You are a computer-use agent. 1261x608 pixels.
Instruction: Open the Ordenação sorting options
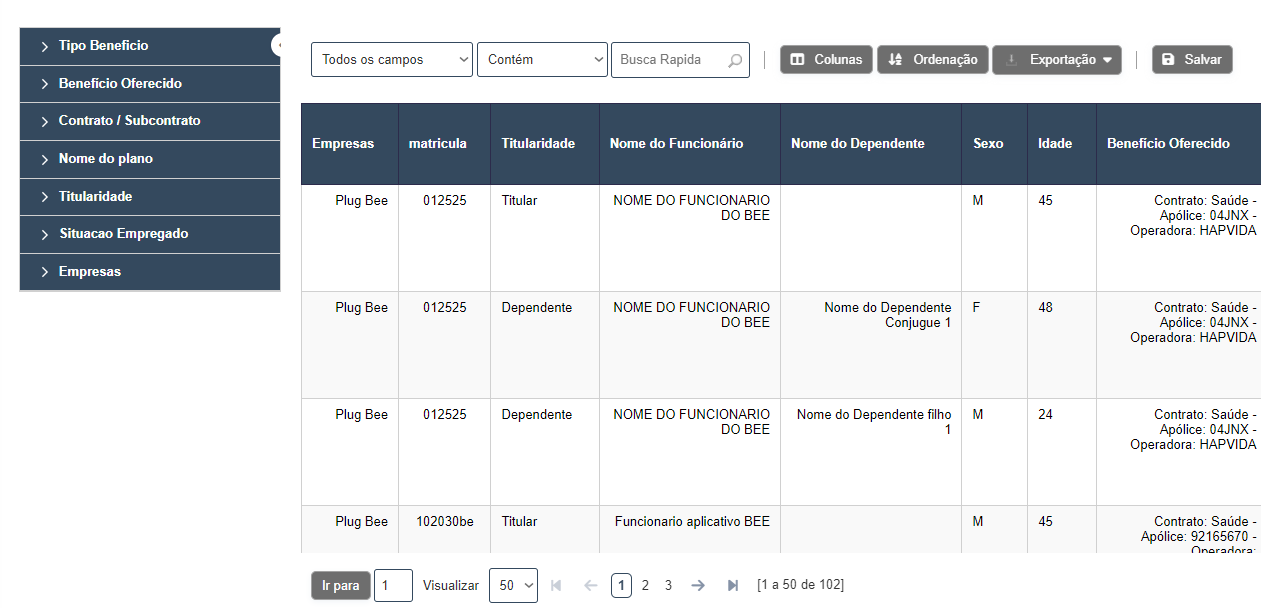point(933,60)
